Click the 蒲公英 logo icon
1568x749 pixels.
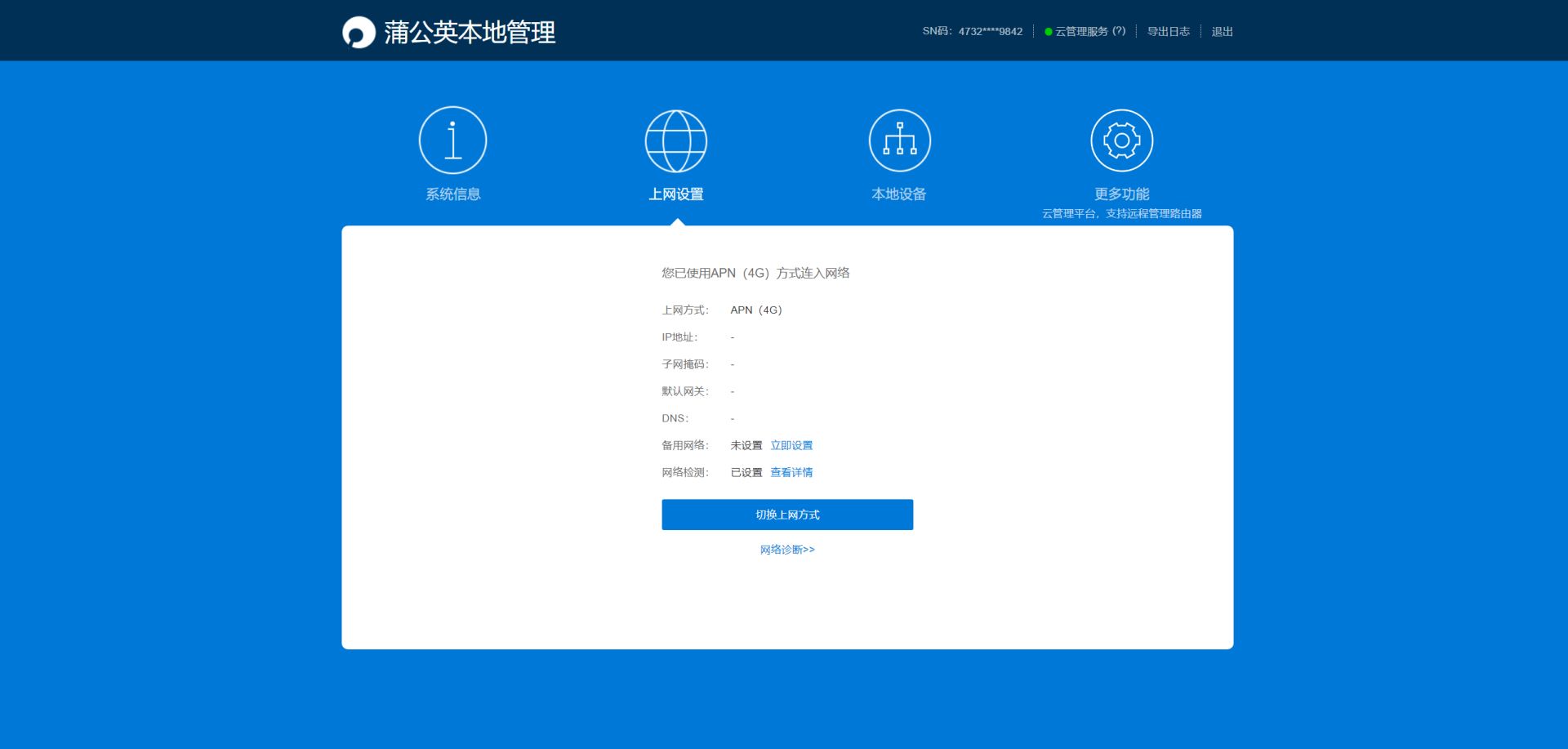point(359,33)
